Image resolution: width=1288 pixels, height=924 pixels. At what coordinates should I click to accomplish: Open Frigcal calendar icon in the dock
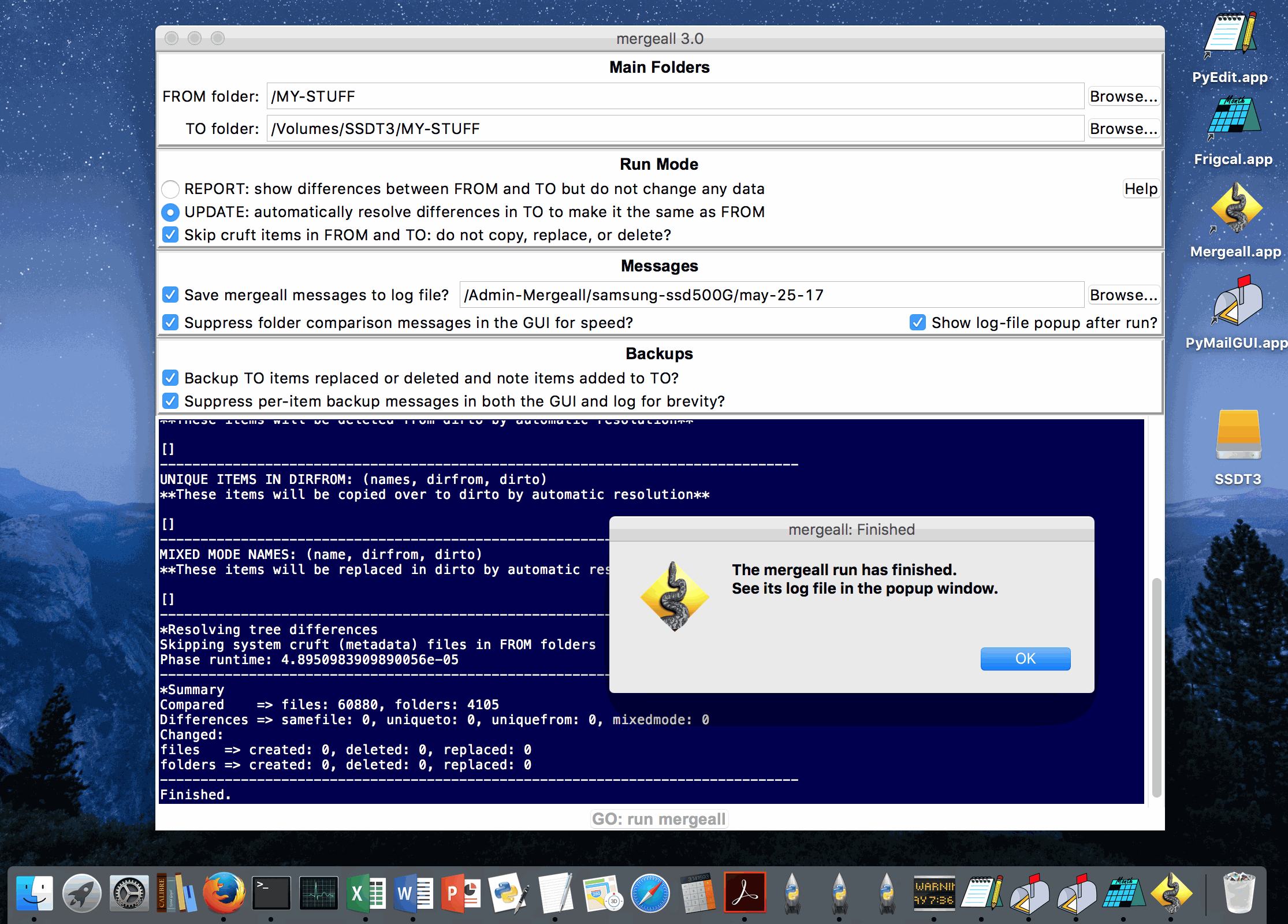pyautogui.click(x=1123, y=893)
